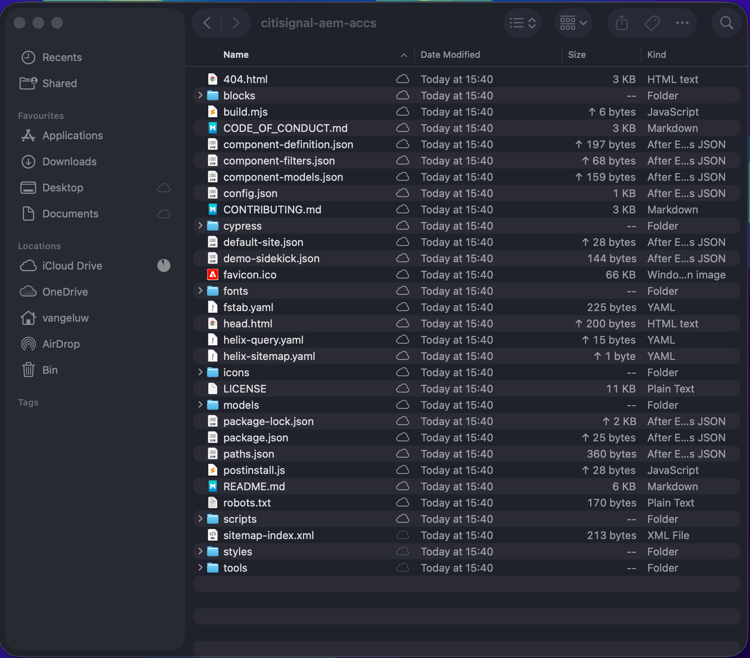Go back with the left chevron button
Viewport: 750px width, 658px height.
coord(207,23)
